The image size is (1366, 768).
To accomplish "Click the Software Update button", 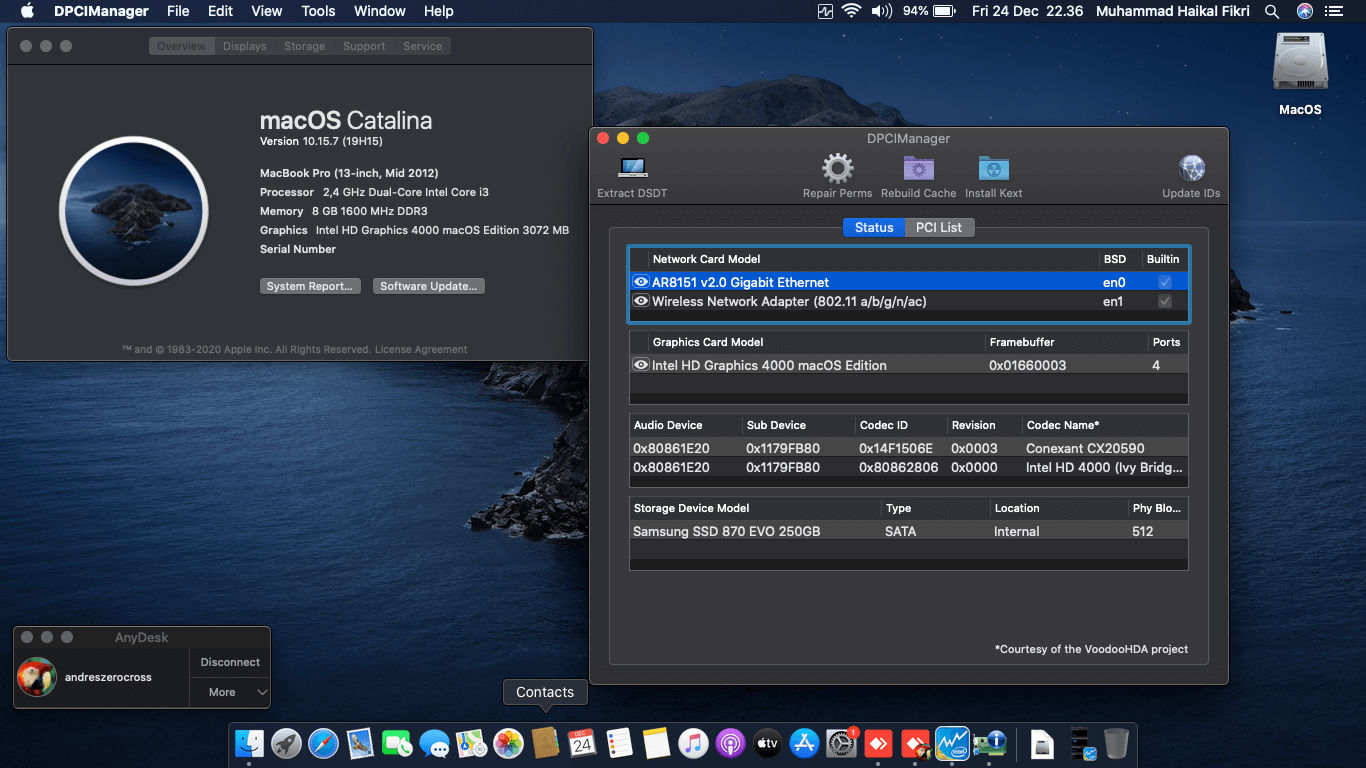I will pyautogui.click(x=429, y=286).
